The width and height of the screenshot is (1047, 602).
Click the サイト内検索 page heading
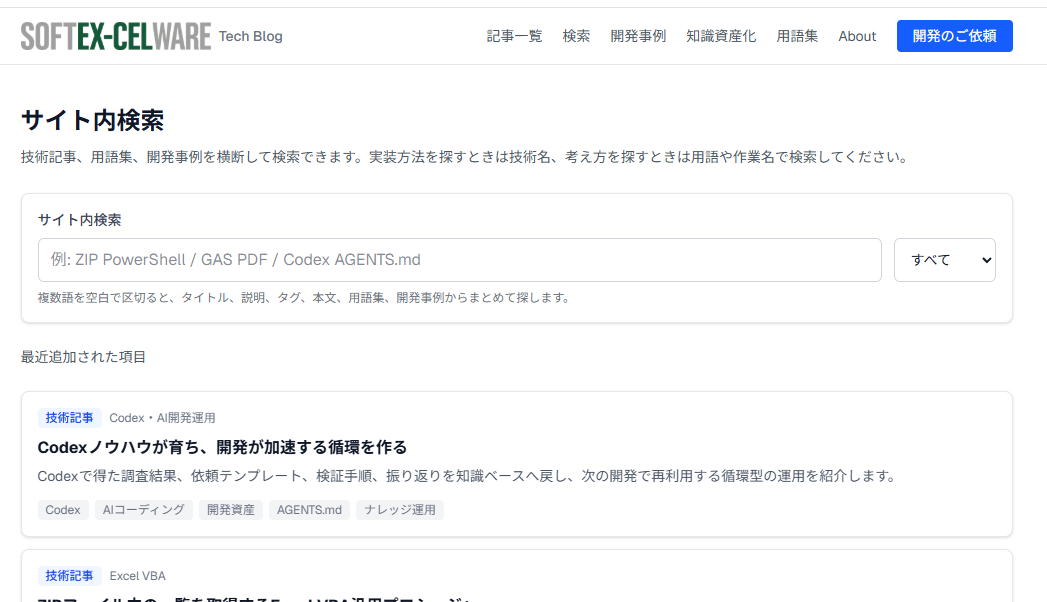coord(92,121)
